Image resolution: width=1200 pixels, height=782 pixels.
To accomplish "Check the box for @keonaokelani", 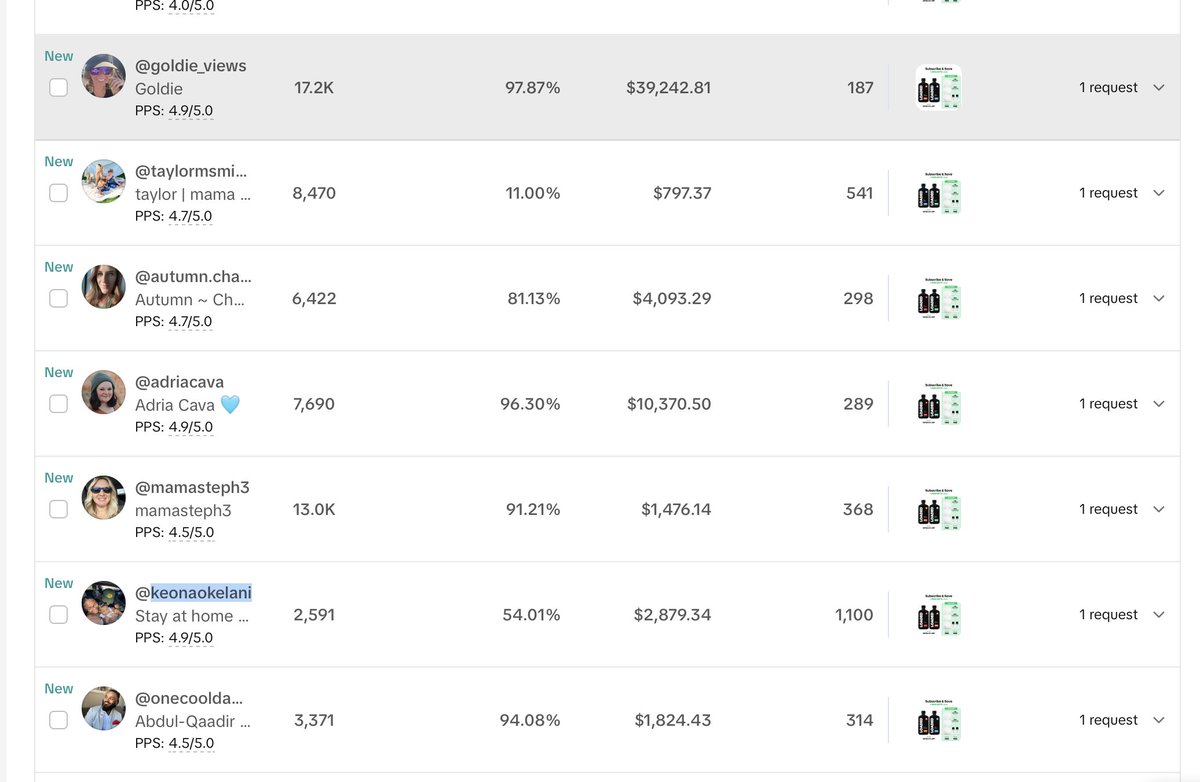I will [x=59, y=615].
